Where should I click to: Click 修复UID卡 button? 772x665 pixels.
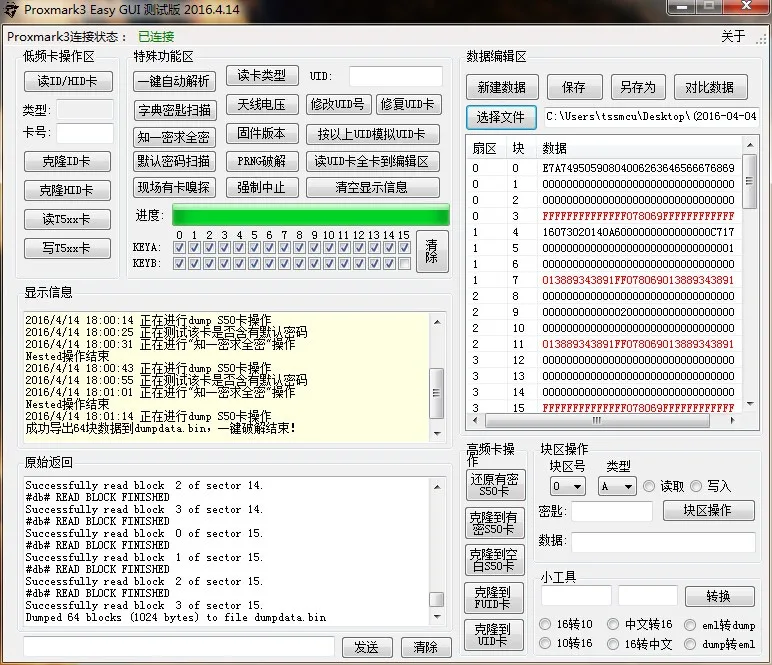pos(408,104)
